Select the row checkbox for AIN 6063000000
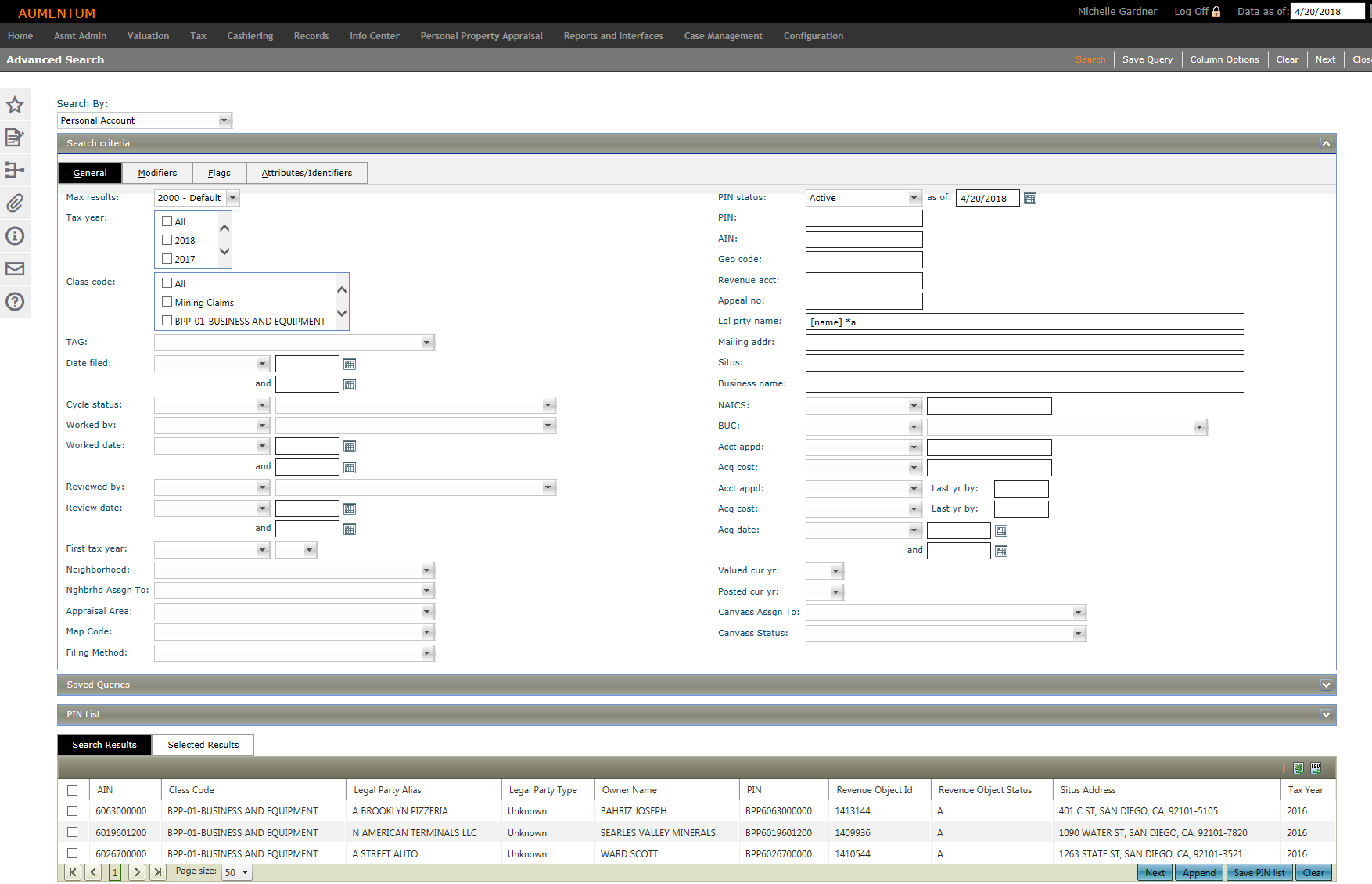This screenshot has height=884, width=1372. (73, 811)
